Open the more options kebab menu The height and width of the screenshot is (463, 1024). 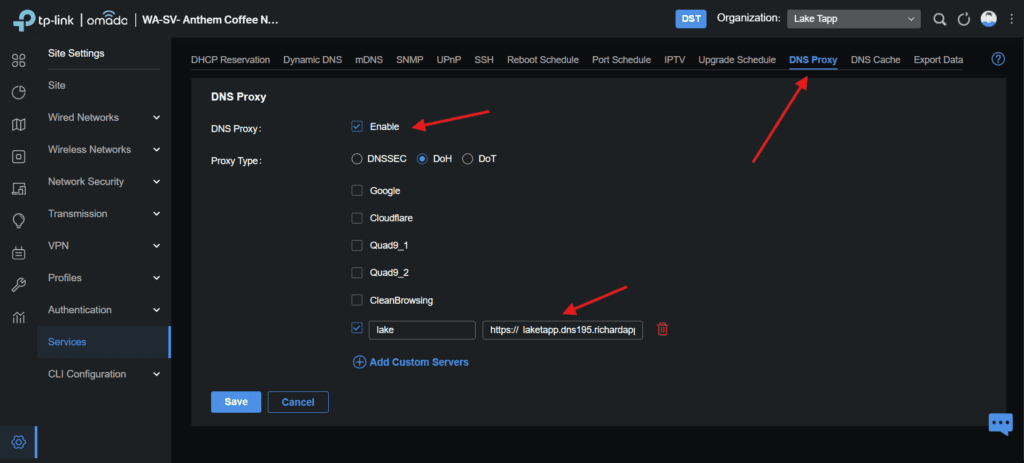coord(1011,19)
